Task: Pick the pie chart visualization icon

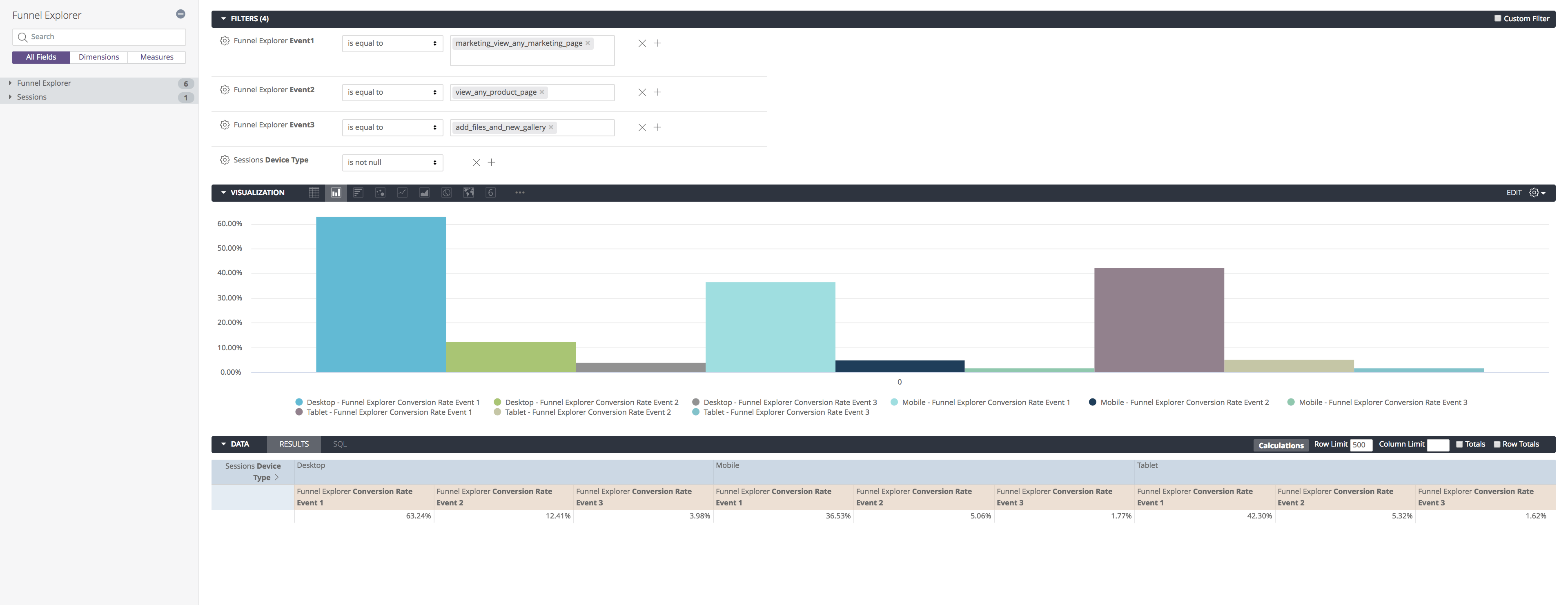Action: click(x=446, y=193)
